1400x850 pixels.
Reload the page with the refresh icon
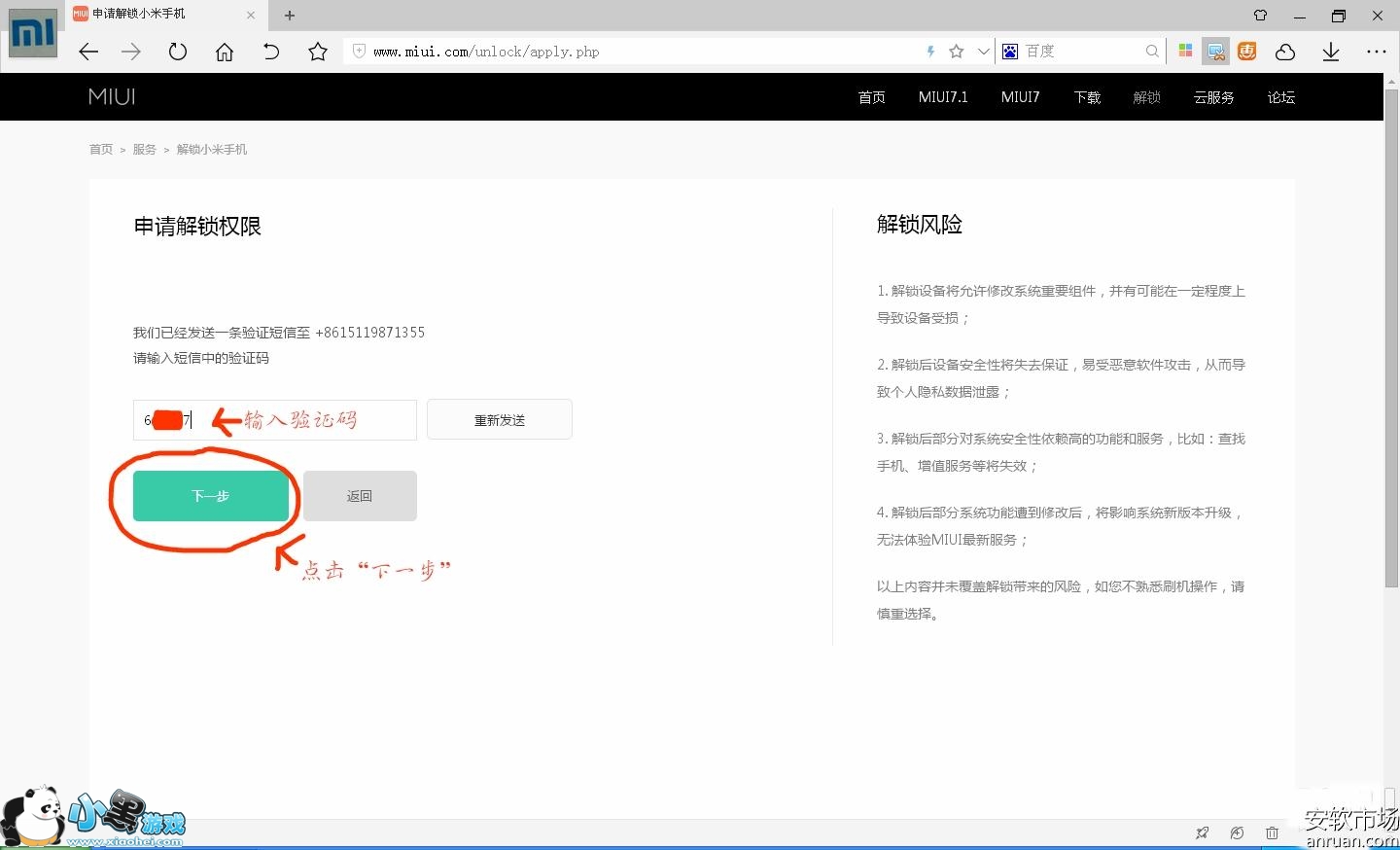tap(177, 52)
